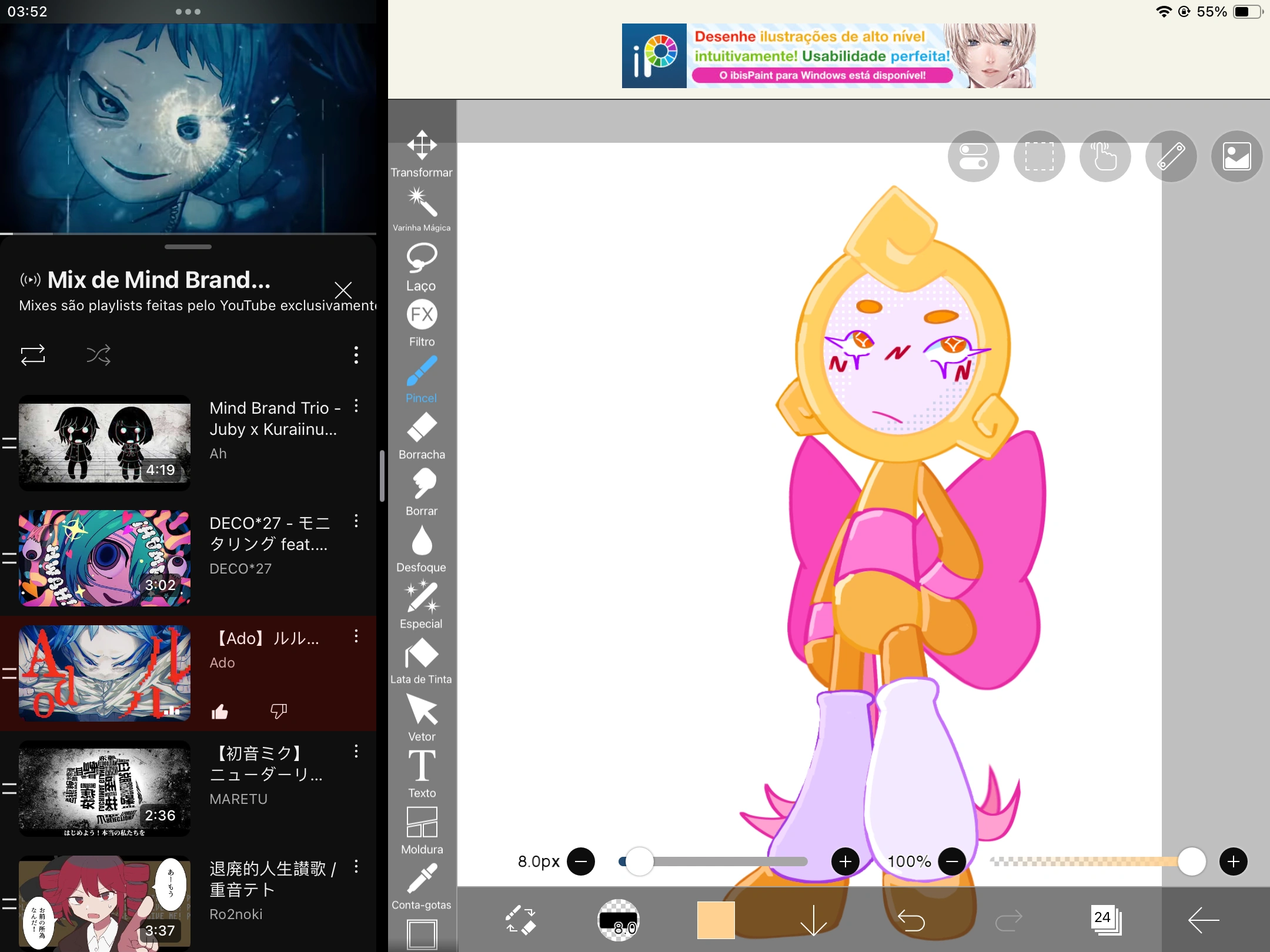
Task: Select the Pincel brush tool
Action: [421, 379]
